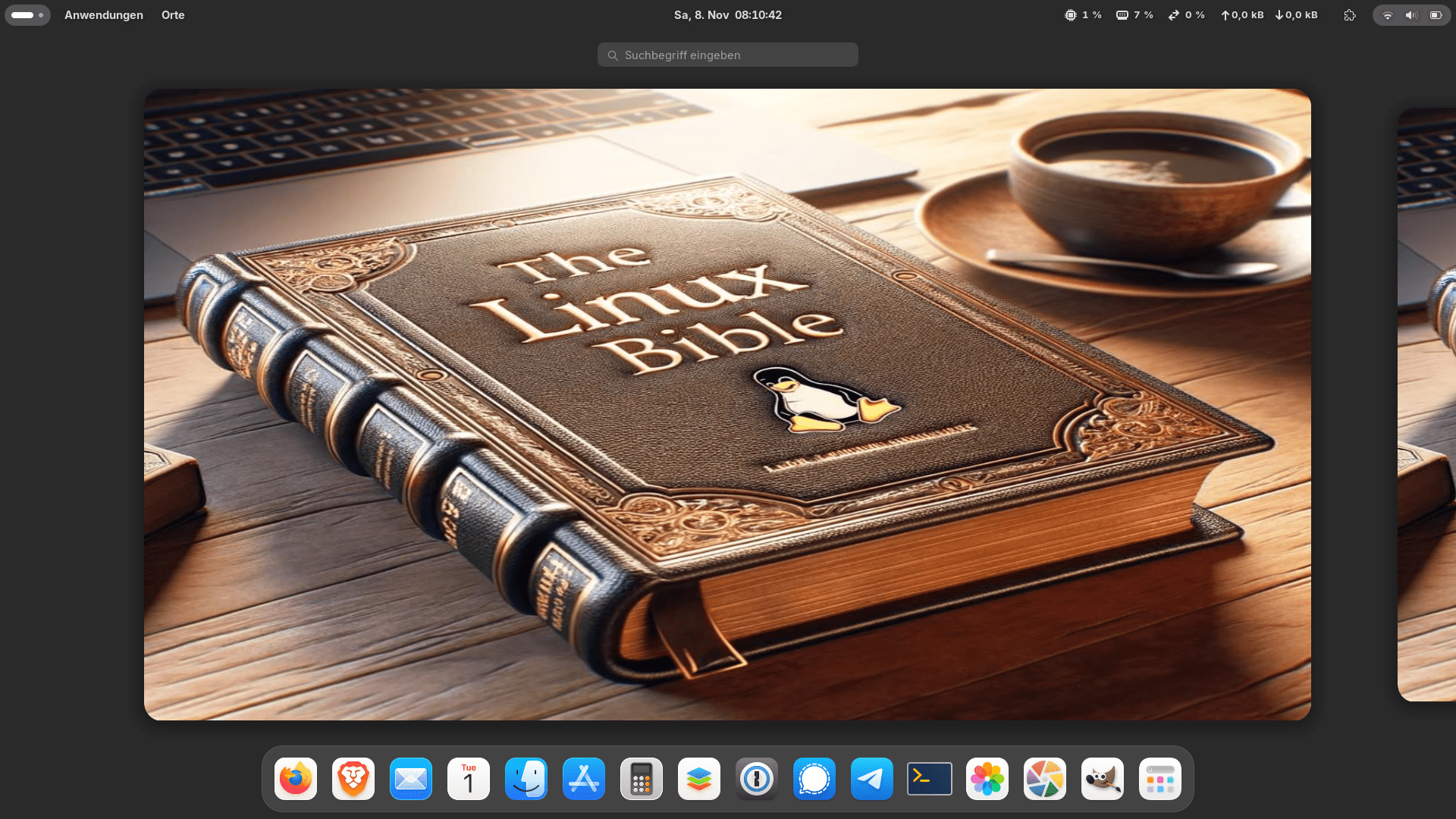Open the Mail app in dock
Viewport: 1456px width, 819px height.
point(411,779)
